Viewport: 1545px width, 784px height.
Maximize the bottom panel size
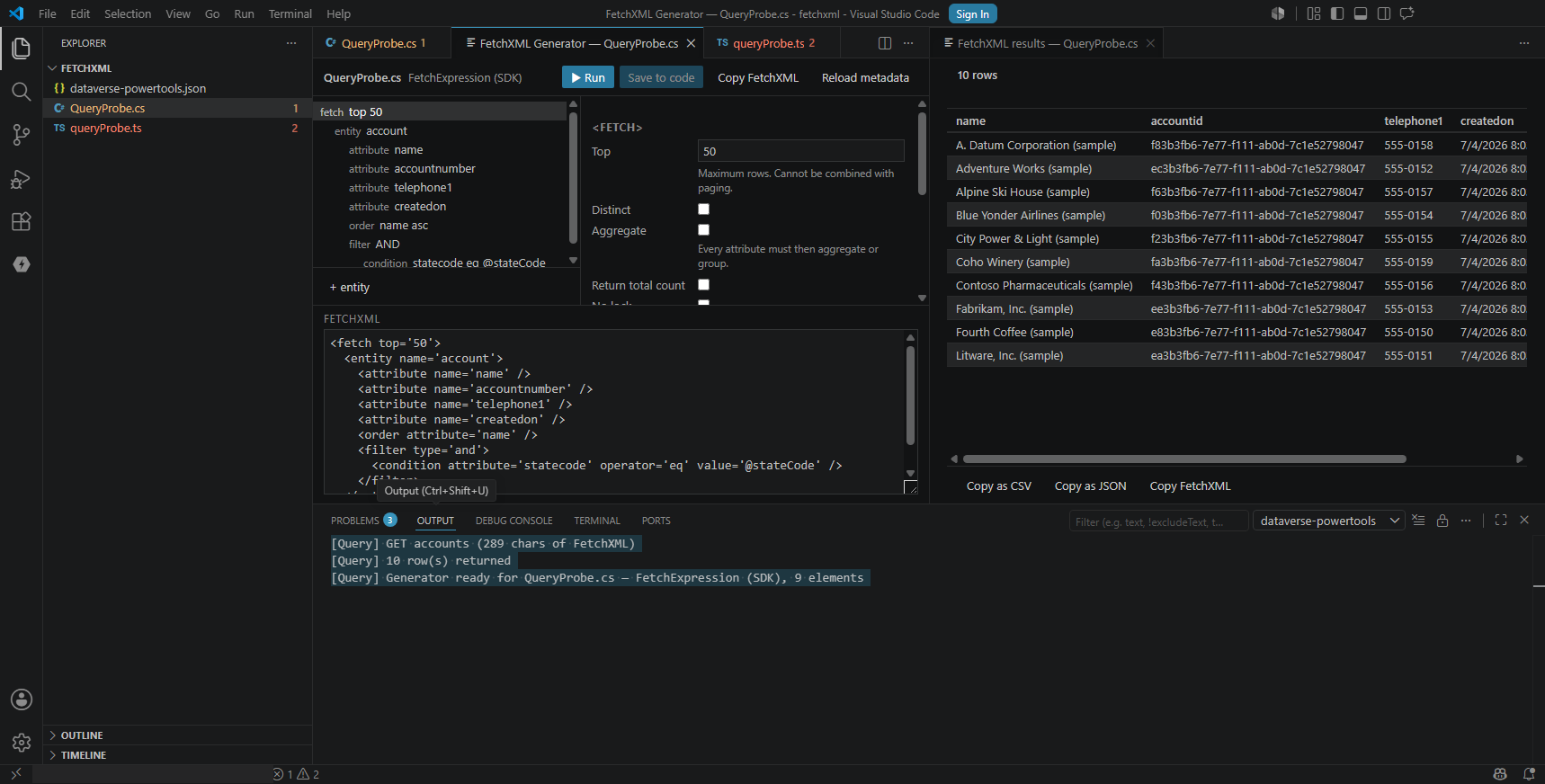[x=1501, y=521]
